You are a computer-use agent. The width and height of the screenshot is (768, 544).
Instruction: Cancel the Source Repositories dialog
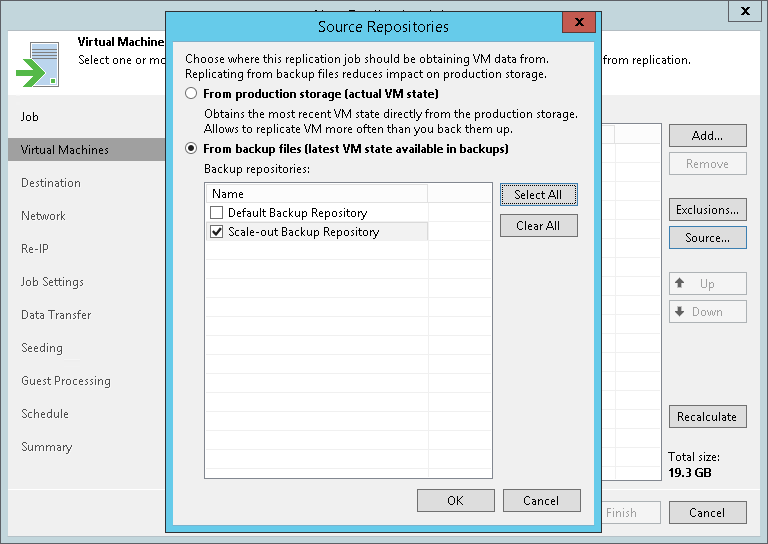(x=541, y=500)
